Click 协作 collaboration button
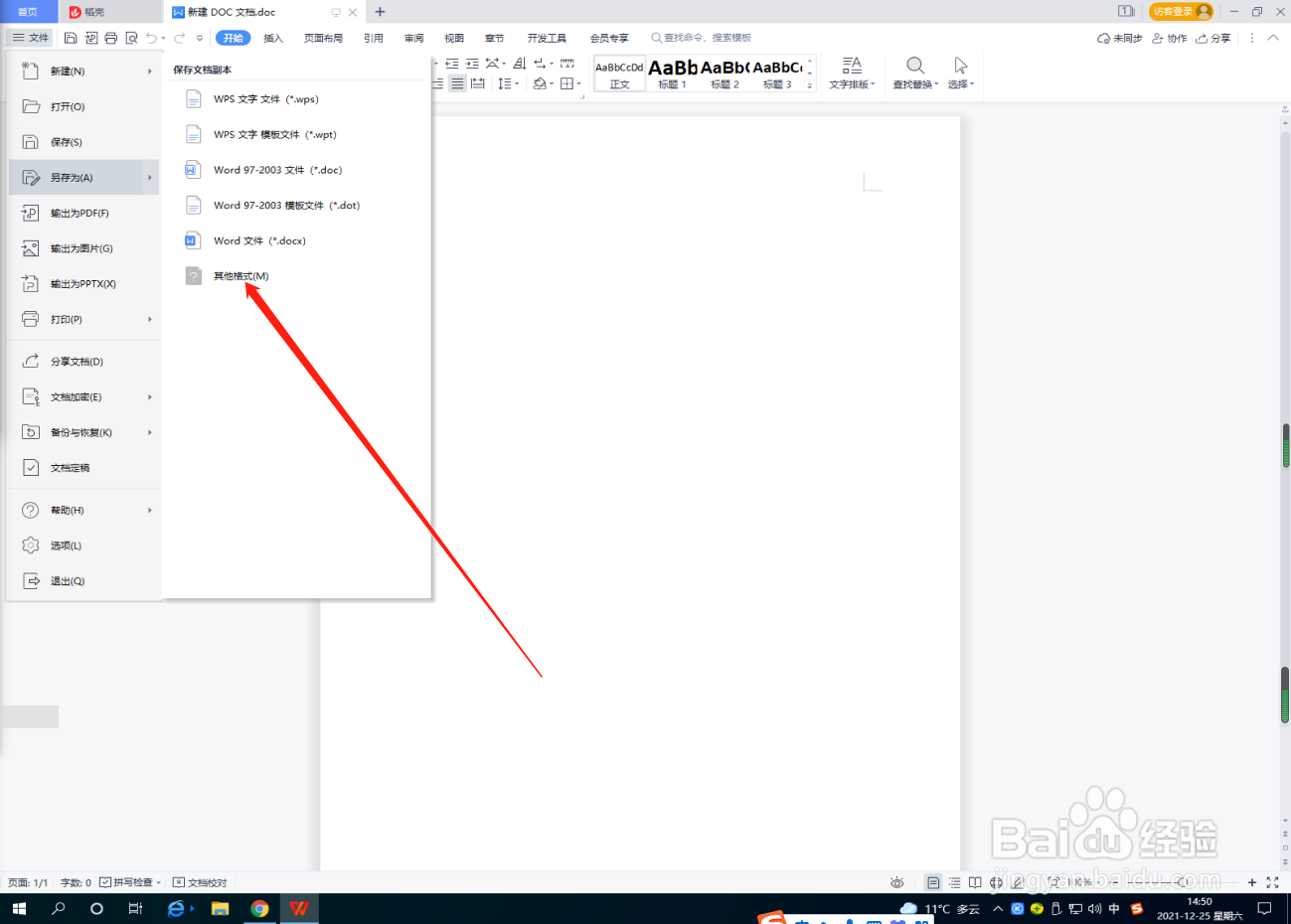The width and height of the screenshot is (1291, 924). [1170, 38]
